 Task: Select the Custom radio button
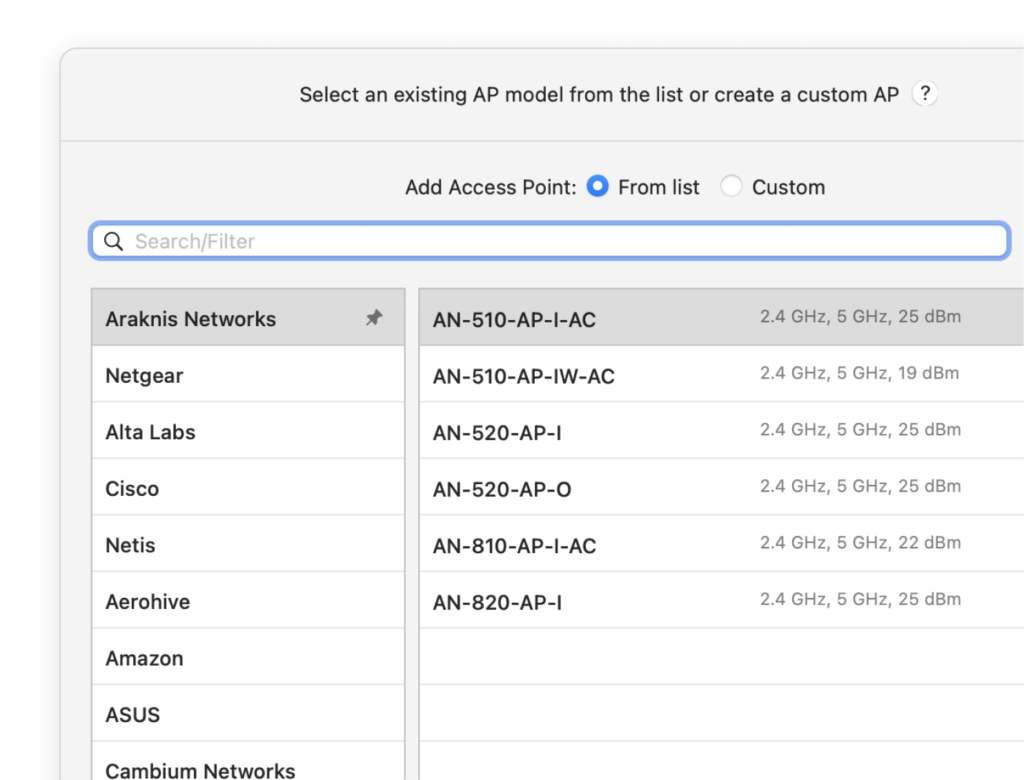pyautogui.click(x=732, y=186)
